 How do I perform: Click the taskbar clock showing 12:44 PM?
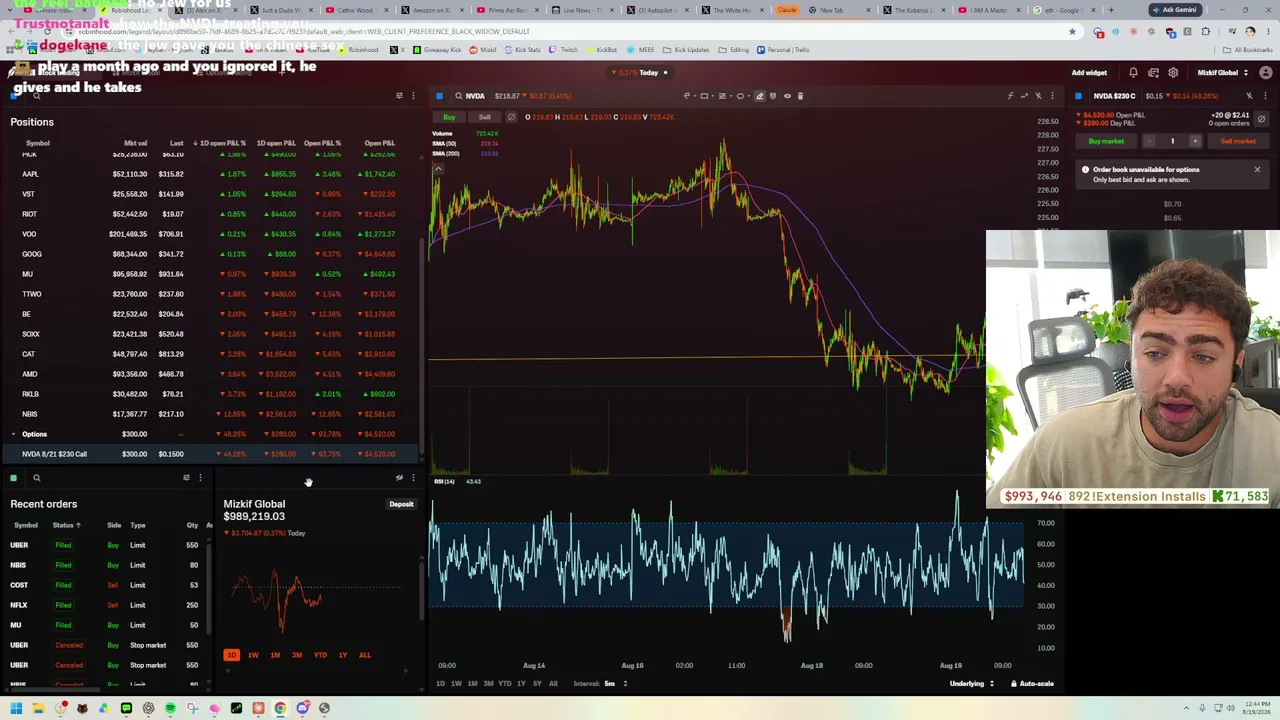[x=1257, y=708]
